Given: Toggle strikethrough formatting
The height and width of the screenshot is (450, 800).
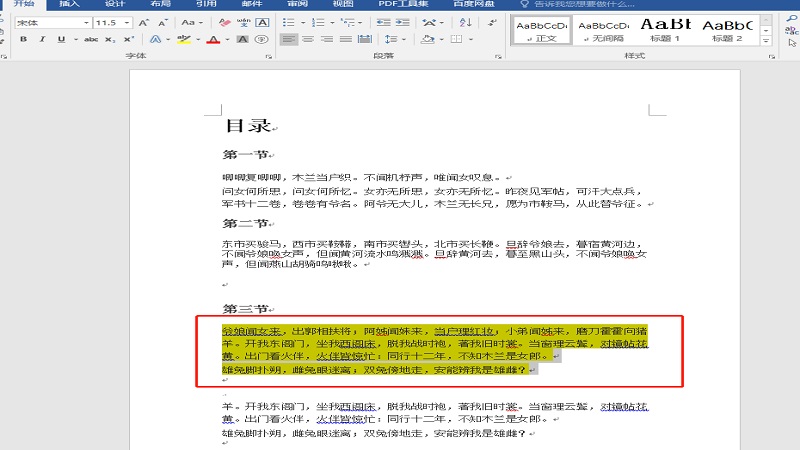Looking at the screenshot, I should pyautogui.click(x=91, y=39).
